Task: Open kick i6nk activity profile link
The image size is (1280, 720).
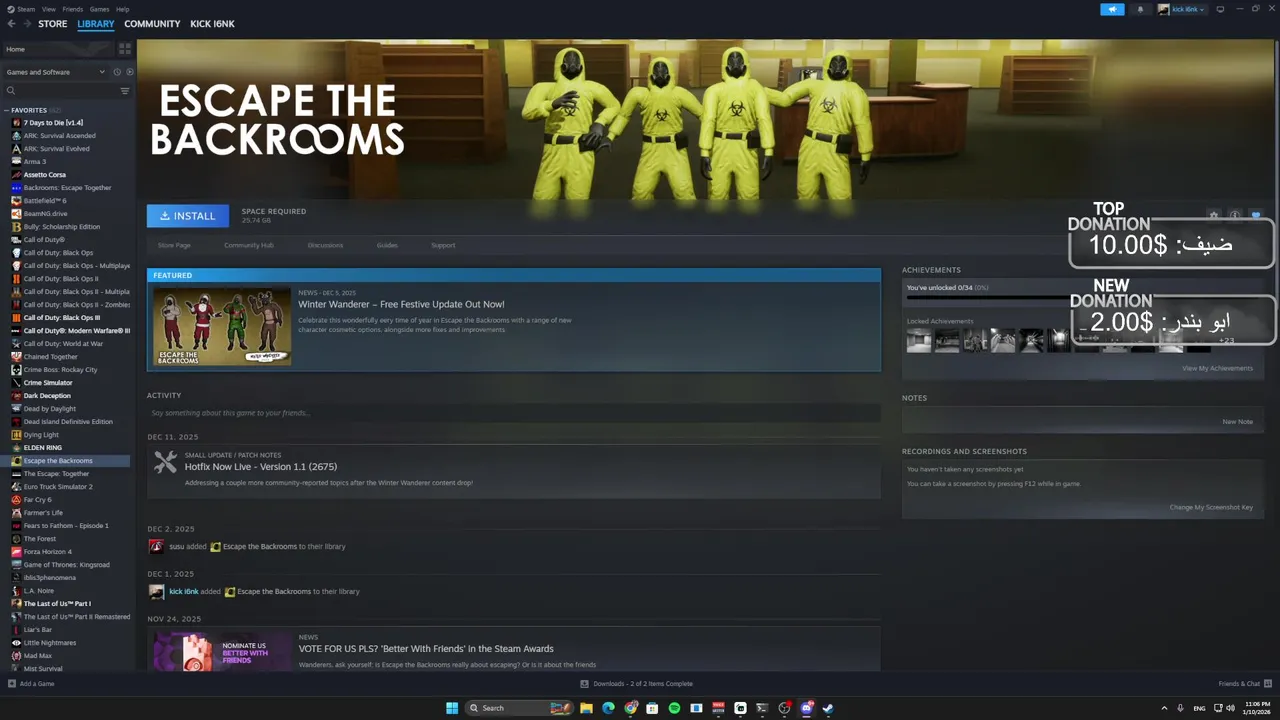Action: 184,592
